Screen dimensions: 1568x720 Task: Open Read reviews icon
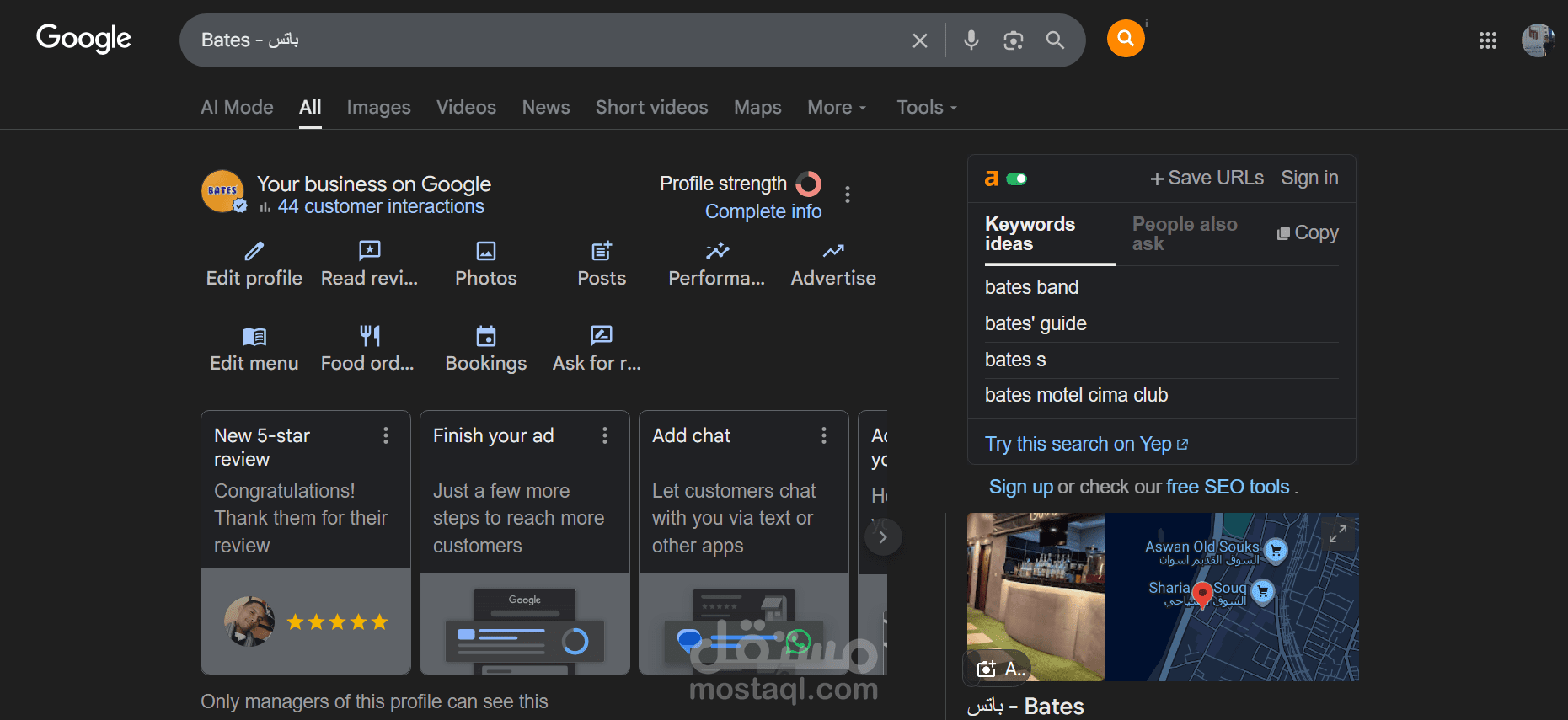coord(370,251)
